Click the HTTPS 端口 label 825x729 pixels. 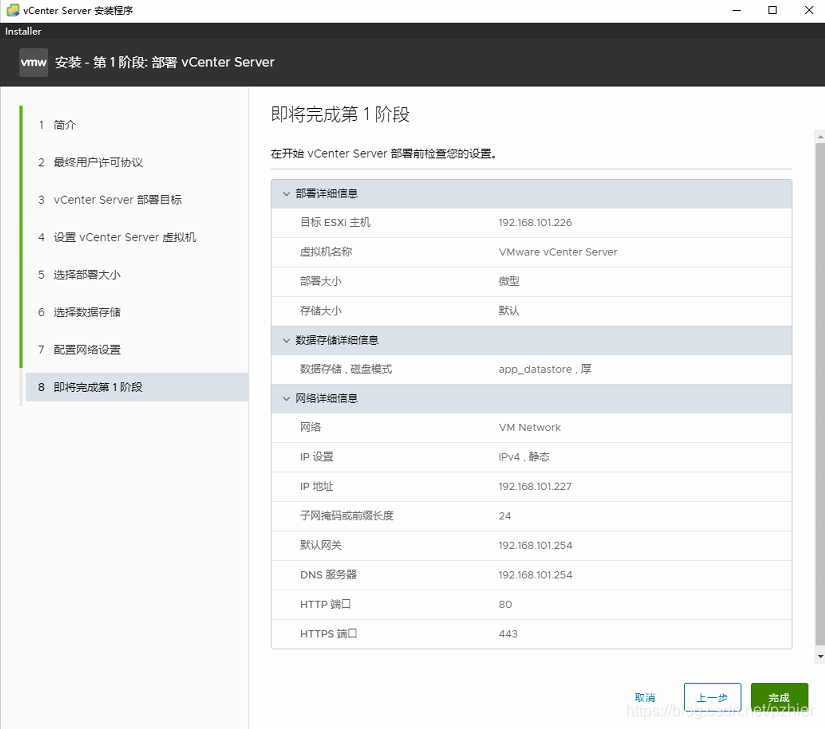[x=328, y=634]
